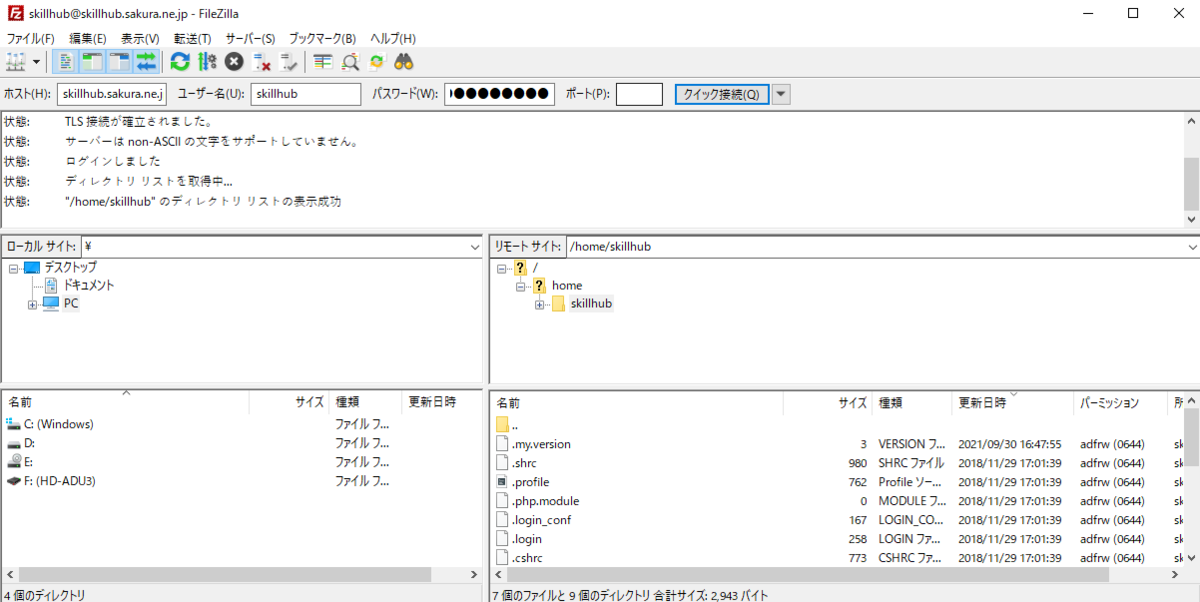The image size is (1200, 602).
Task: Search for files with binoculars icon
Action: click(404, 62)
